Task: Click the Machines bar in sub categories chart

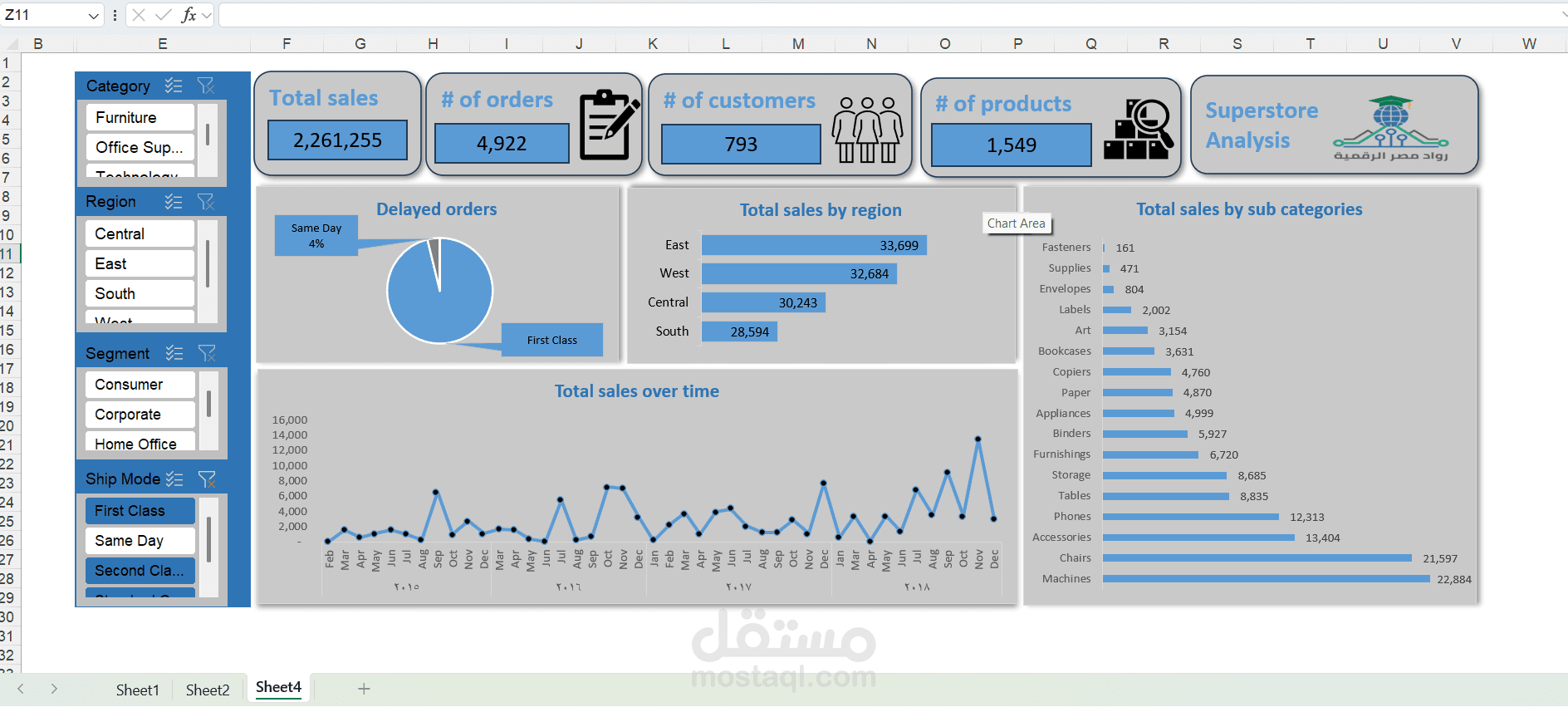Action: coord(1267,579)
